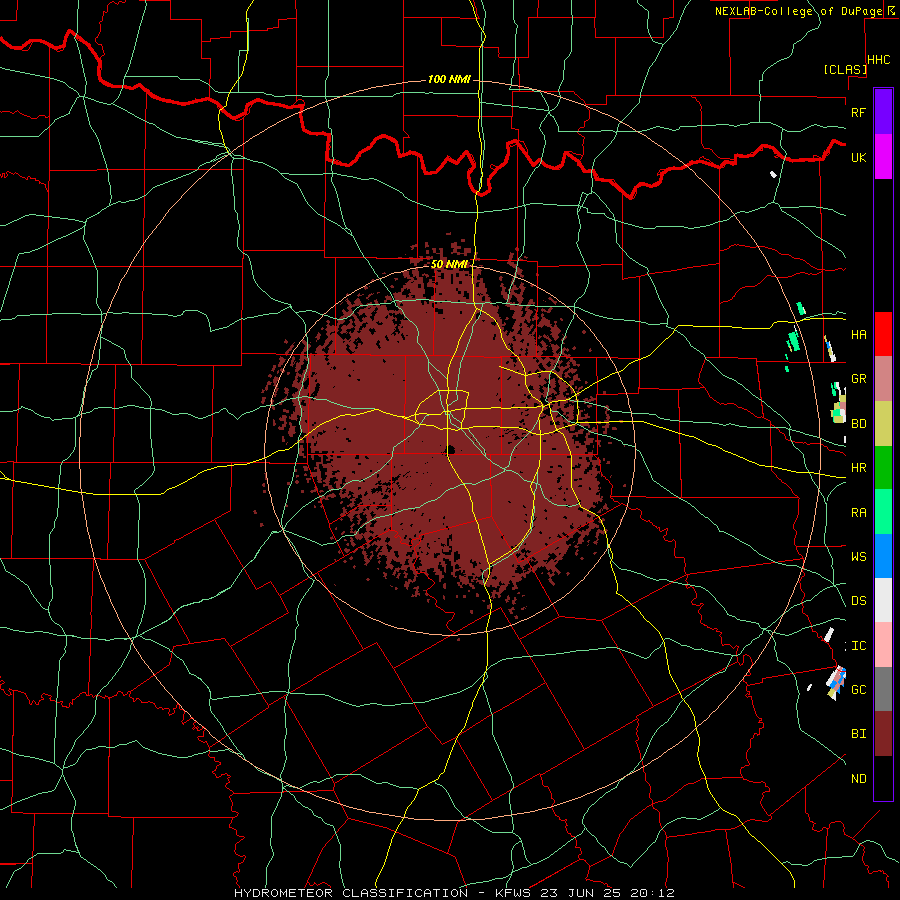The width and height of the screenshot is (900, 900).
Task: Click the BD legend label
Action: 858,424
